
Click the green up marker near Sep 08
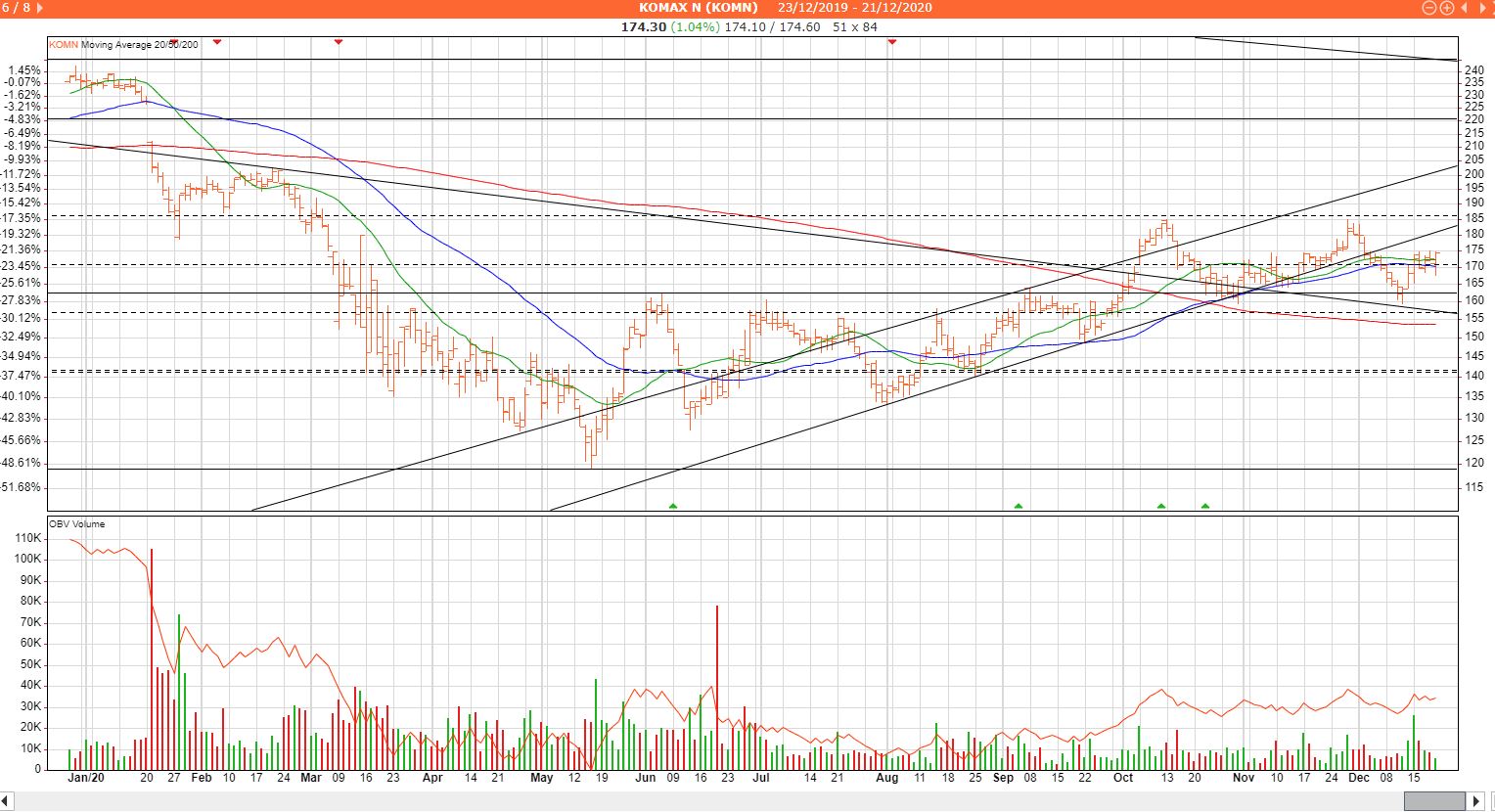[x=1019, y=506]
